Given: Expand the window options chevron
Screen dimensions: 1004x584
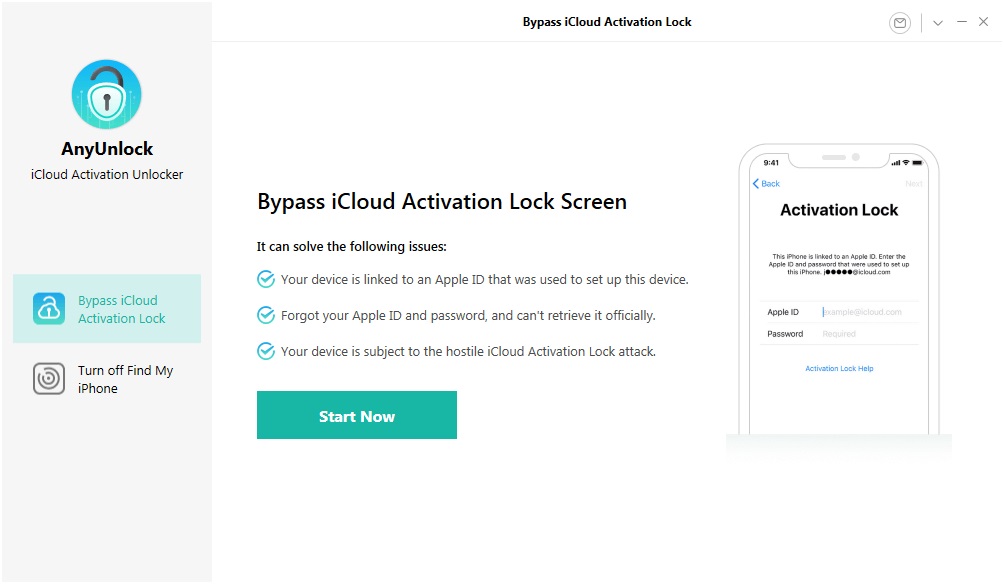Looking at the screenshot, I should click(938, 22).
